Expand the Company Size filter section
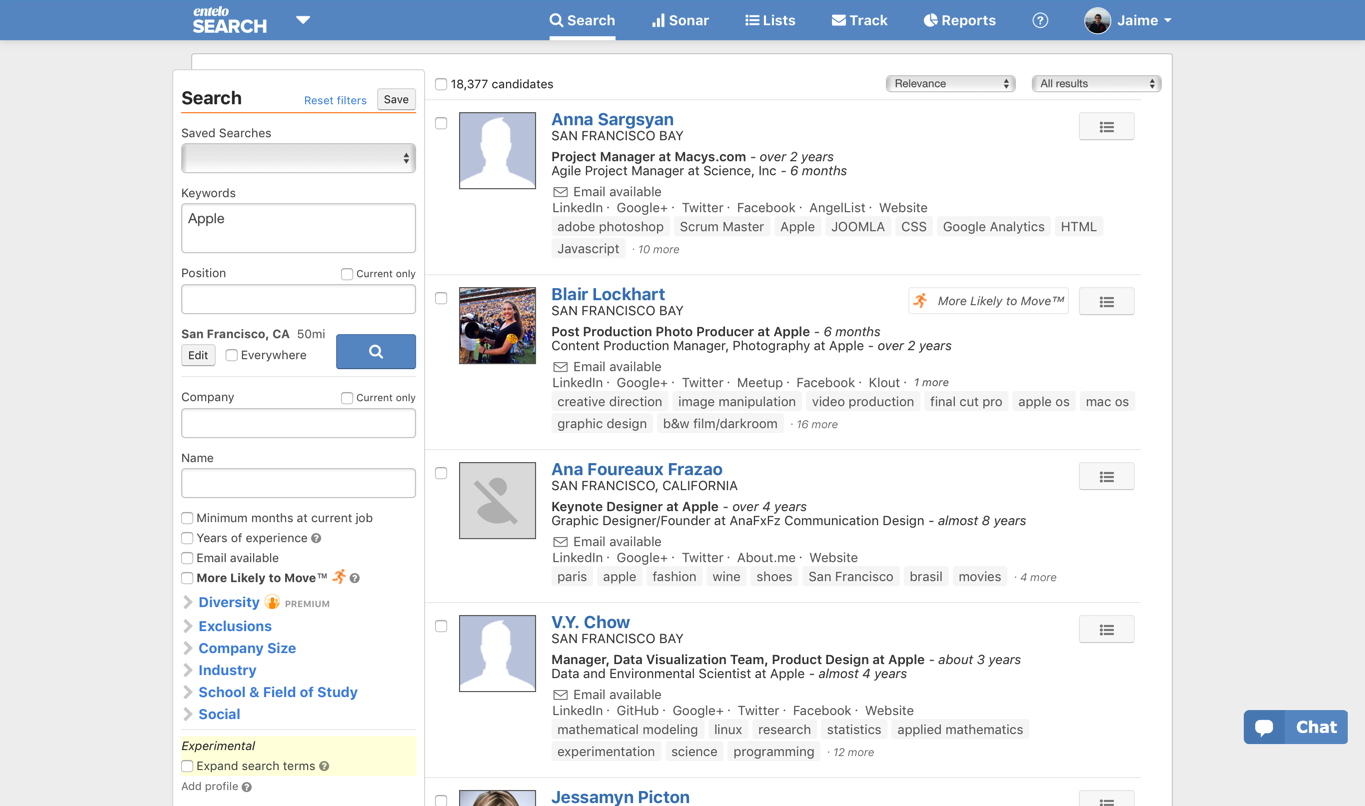 [x=246, y=648]
